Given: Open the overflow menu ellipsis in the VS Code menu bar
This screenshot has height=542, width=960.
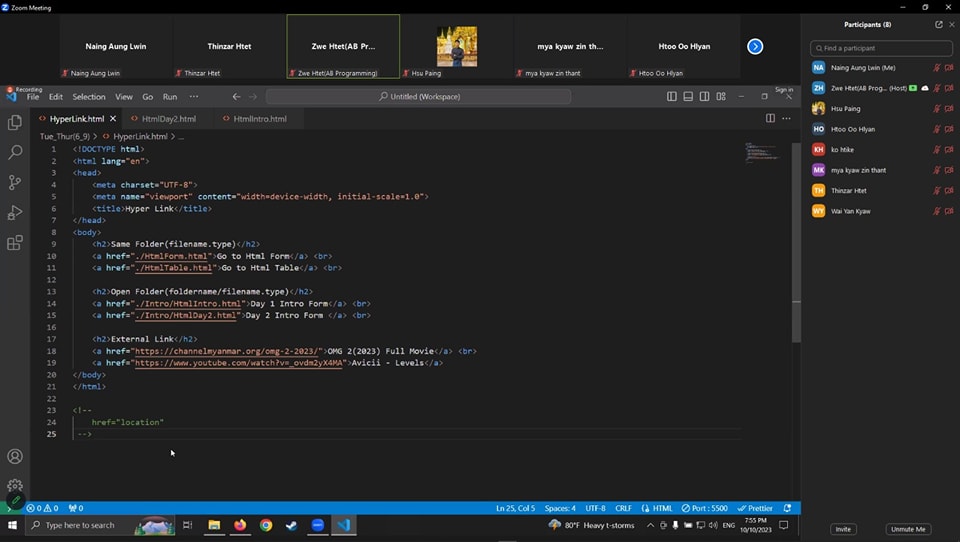Looking at the screenshot, I should pyautogui.click(x=193, y=96).
